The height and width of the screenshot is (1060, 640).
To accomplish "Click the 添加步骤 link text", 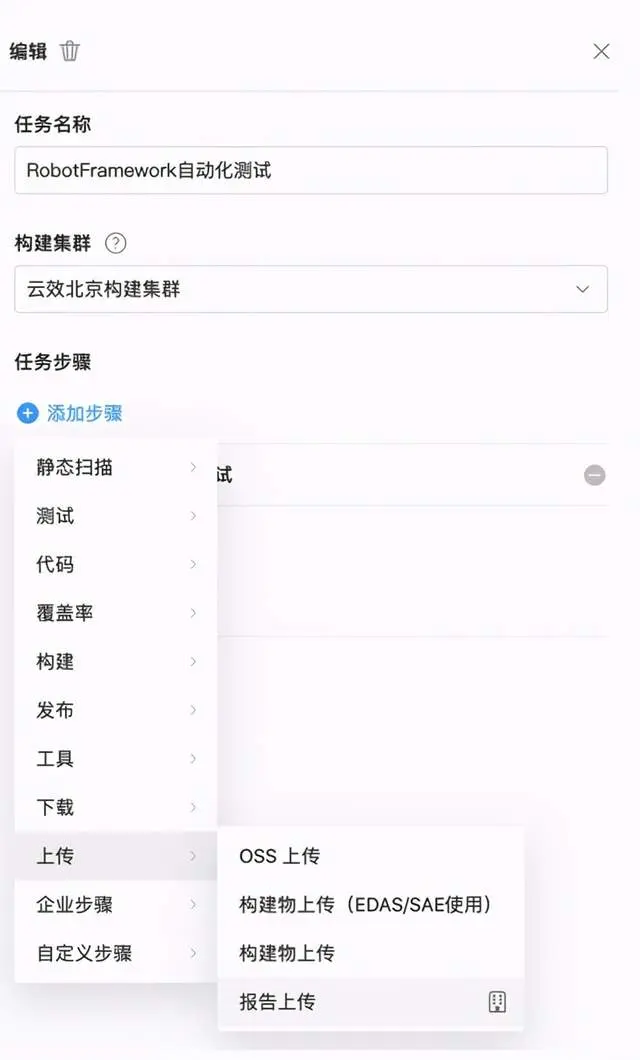I will pos(84,413).
